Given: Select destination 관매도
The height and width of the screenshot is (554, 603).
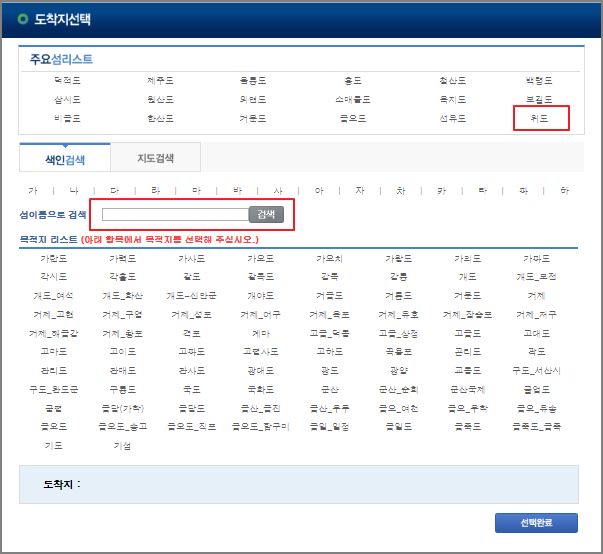Looking at the screenshot, I should point(123,371).
